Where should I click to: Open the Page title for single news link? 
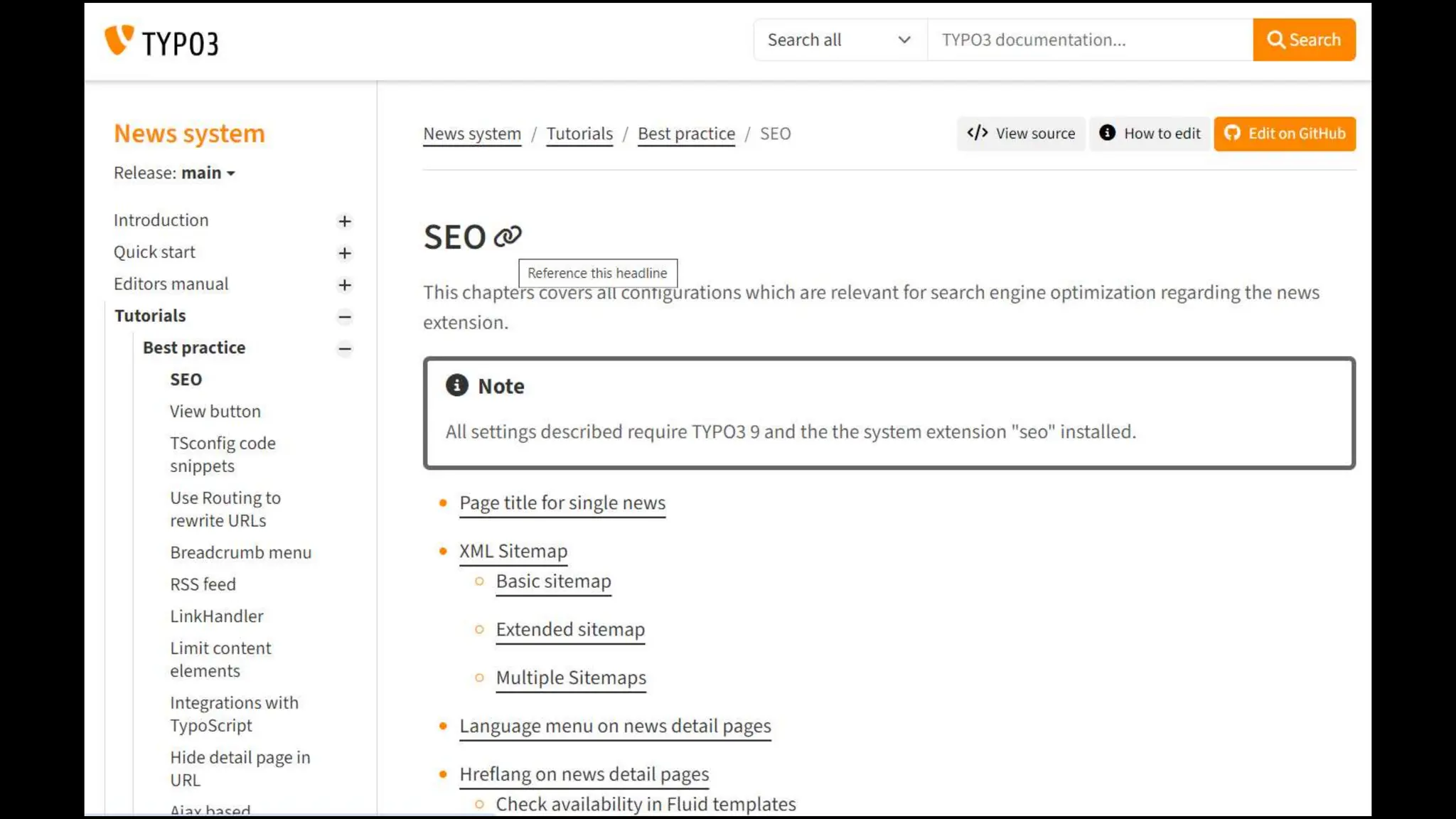pyautogui.click(x=562, y=503)
